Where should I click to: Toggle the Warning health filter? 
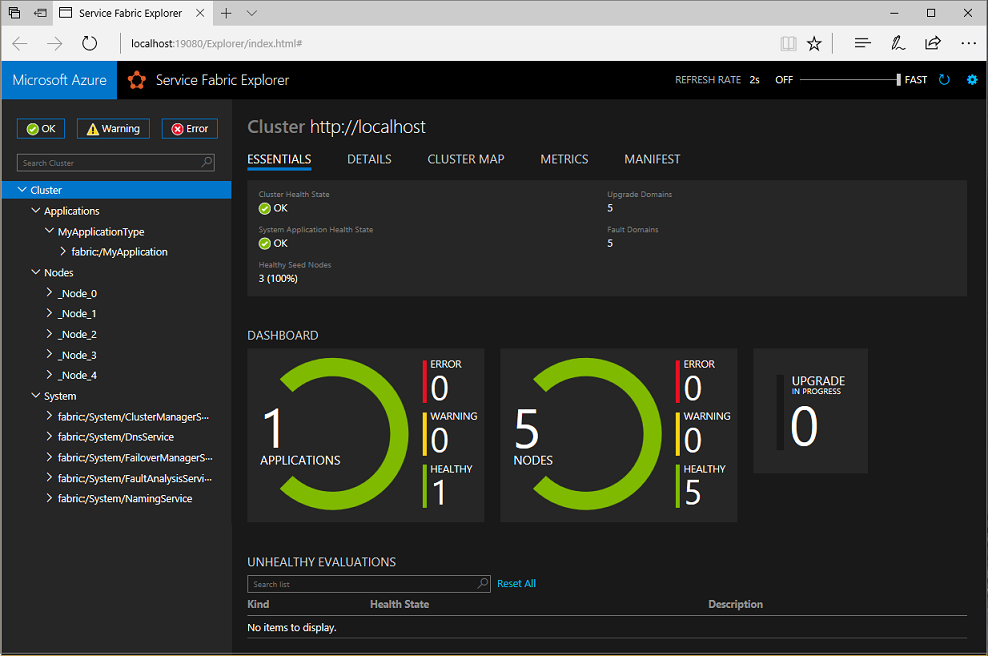[112, 128]
